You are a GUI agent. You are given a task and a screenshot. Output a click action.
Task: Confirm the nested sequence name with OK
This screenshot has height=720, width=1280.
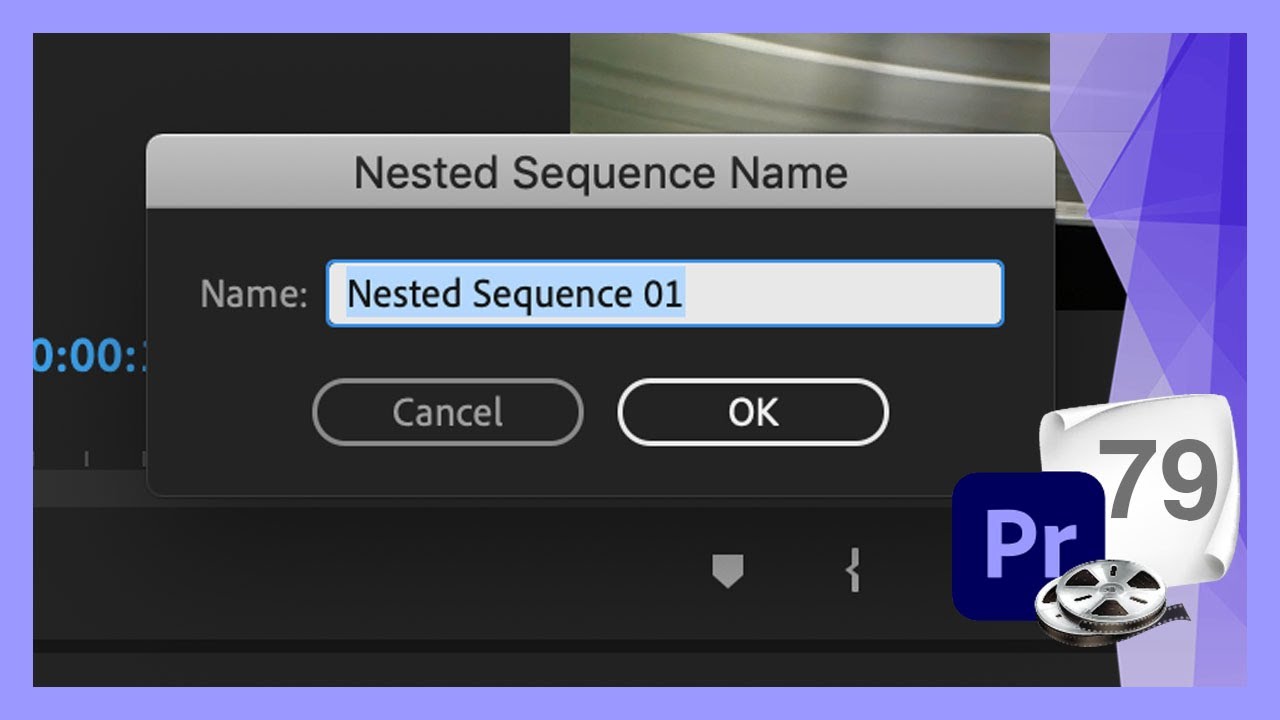pyautogui.click(x=753, y=412)
